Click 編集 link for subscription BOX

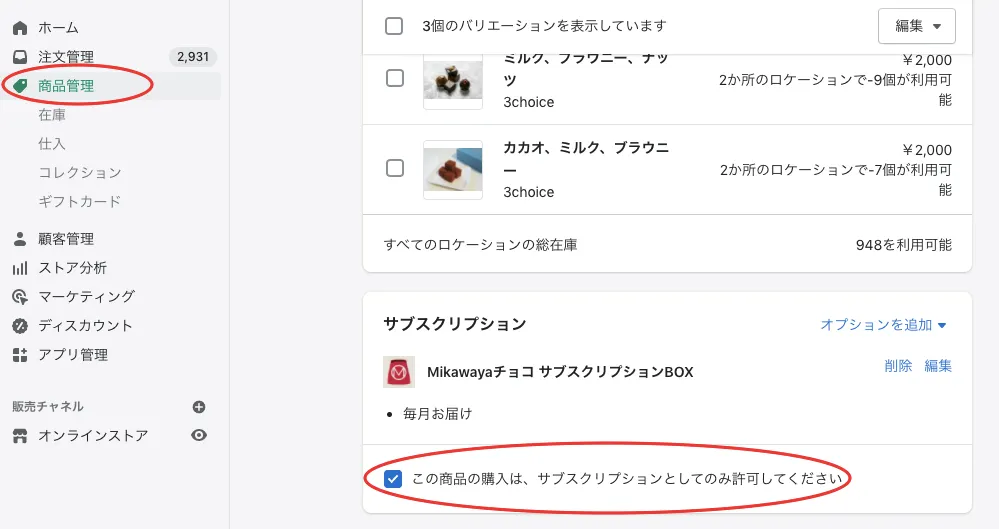938,366
